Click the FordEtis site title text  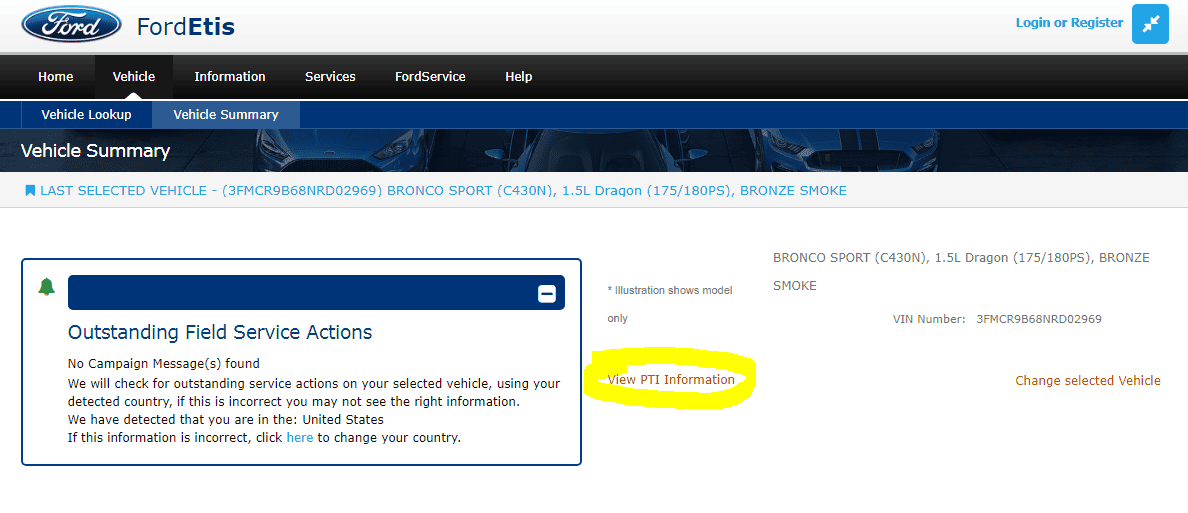186,26
